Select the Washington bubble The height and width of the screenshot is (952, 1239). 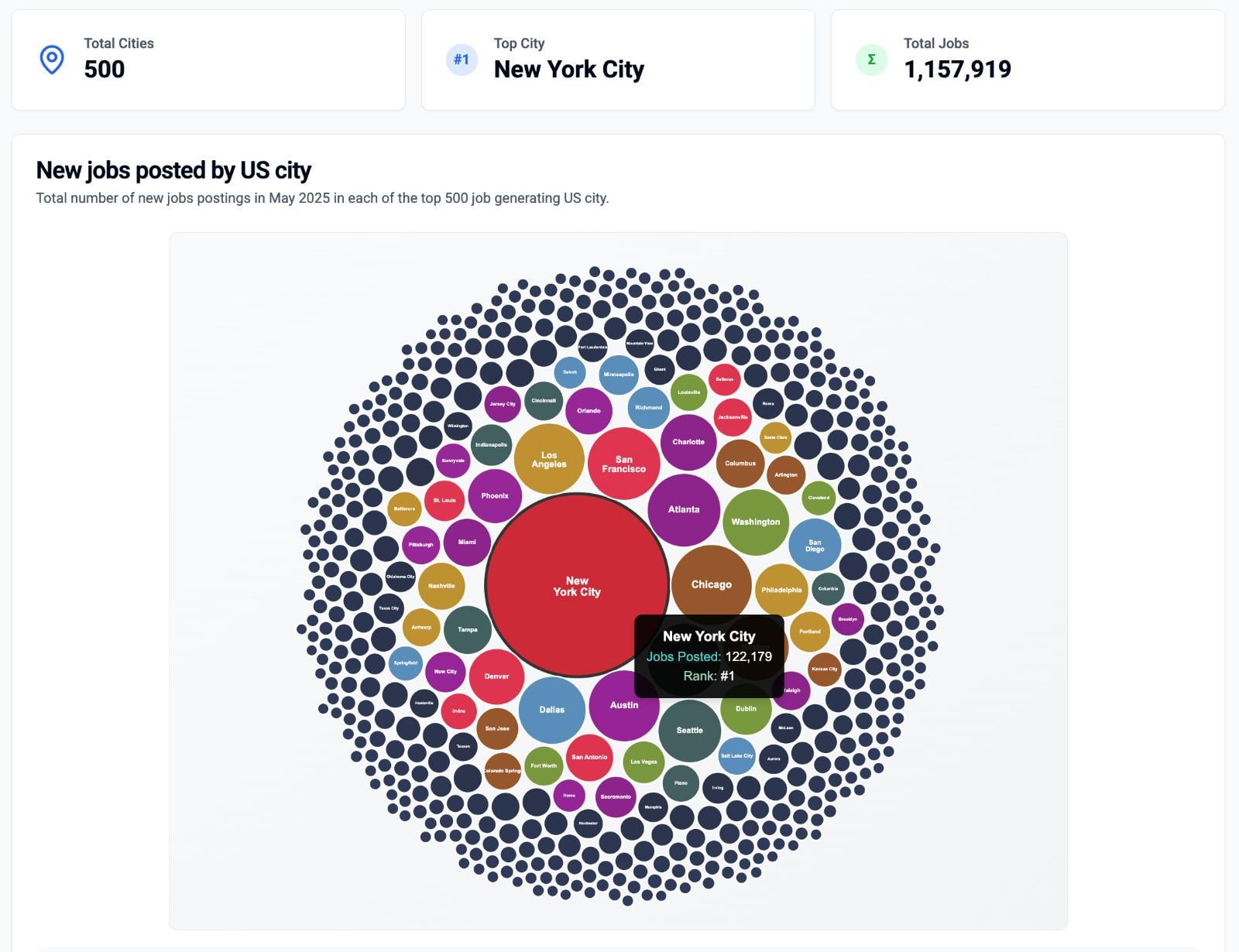click(x=756, y=522)
